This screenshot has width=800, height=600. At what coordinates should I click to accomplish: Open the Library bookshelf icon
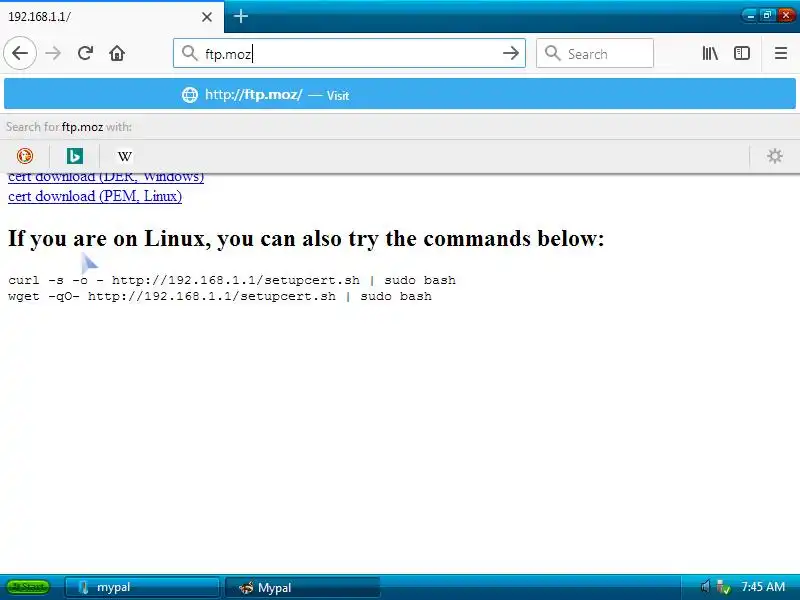tap(710, 53)
